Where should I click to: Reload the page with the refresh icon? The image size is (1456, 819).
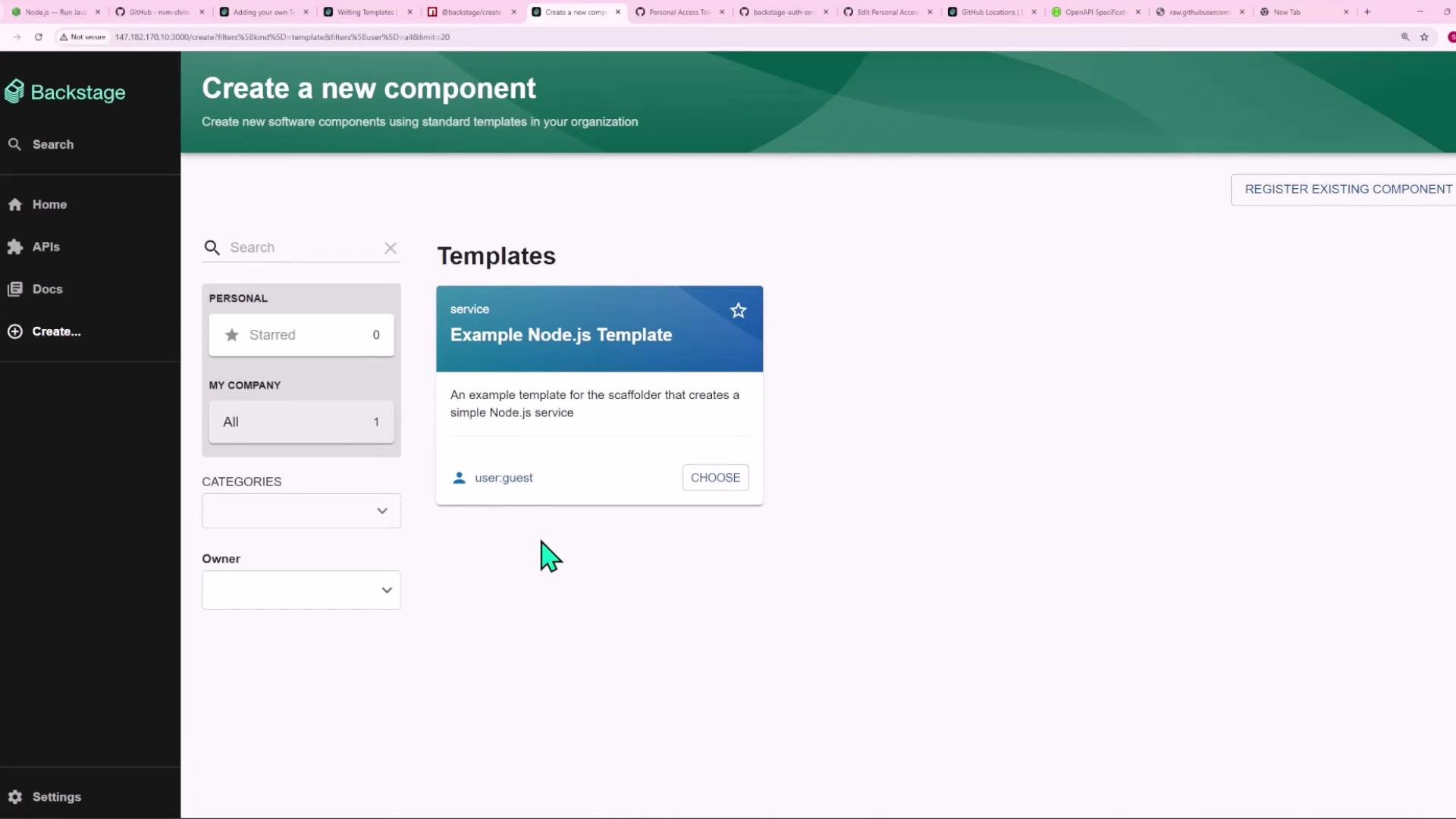point(38,36)
